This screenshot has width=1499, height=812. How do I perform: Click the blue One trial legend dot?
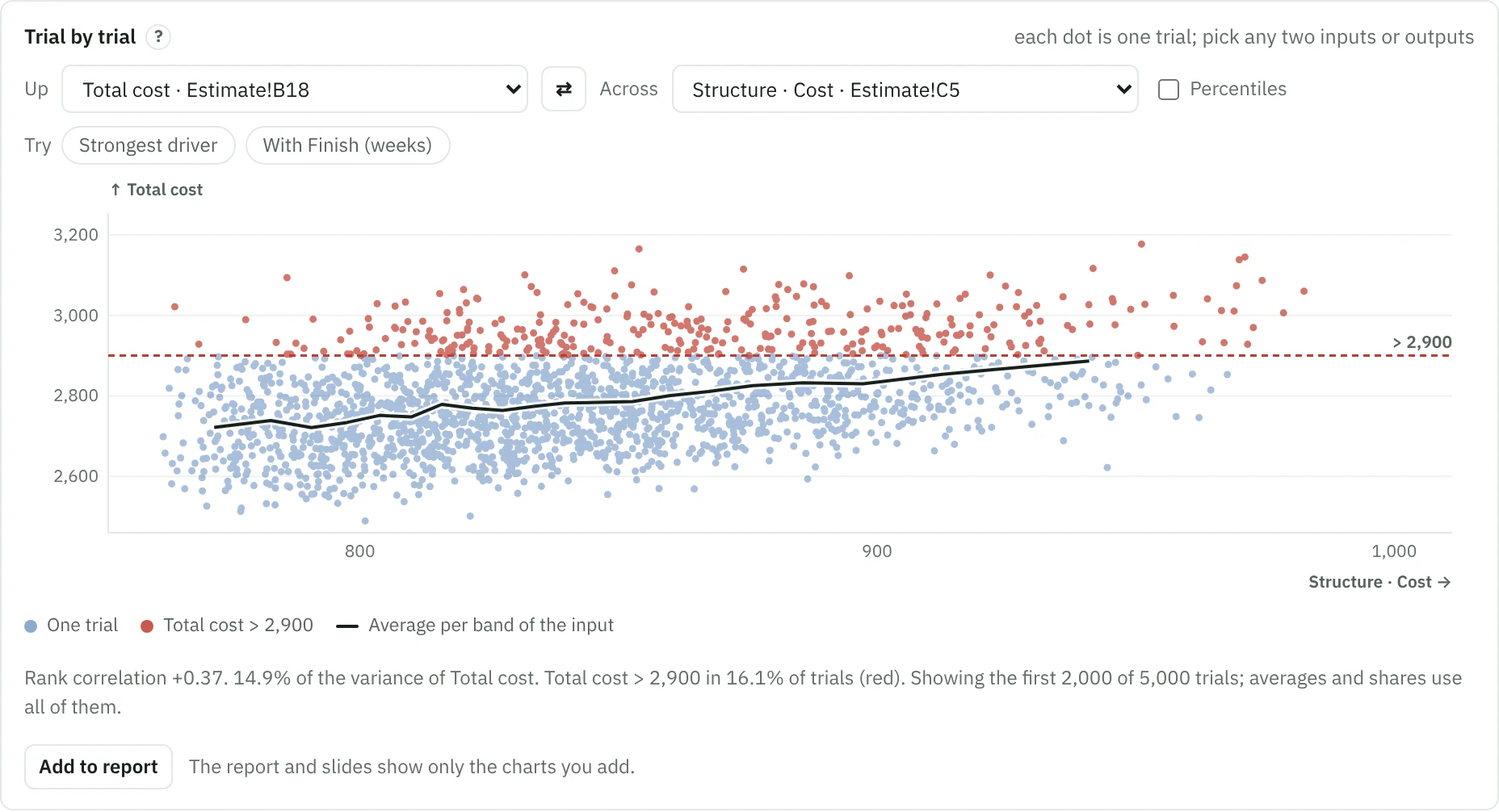tap(31, 626)
